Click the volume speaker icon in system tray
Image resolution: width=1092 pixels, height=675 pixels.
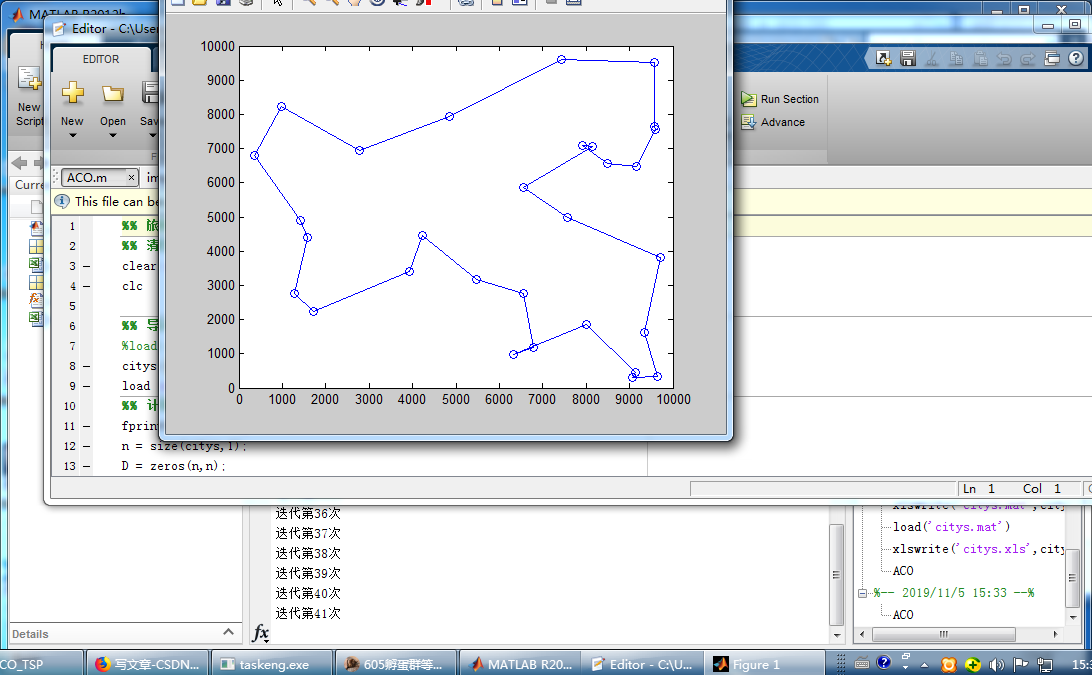coord(997,664)
